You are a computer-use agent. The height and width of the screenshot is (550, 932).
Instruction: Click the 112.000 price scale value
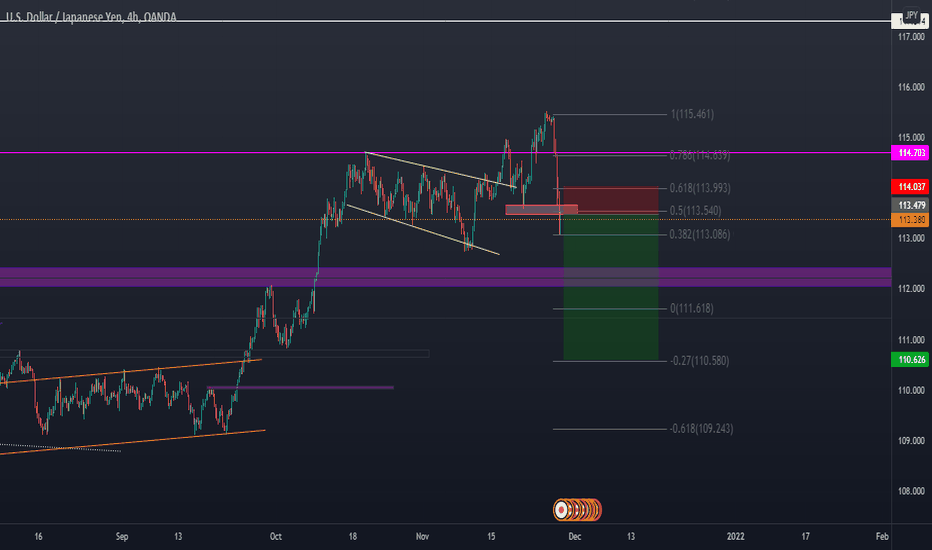click(x=911, y=288)
